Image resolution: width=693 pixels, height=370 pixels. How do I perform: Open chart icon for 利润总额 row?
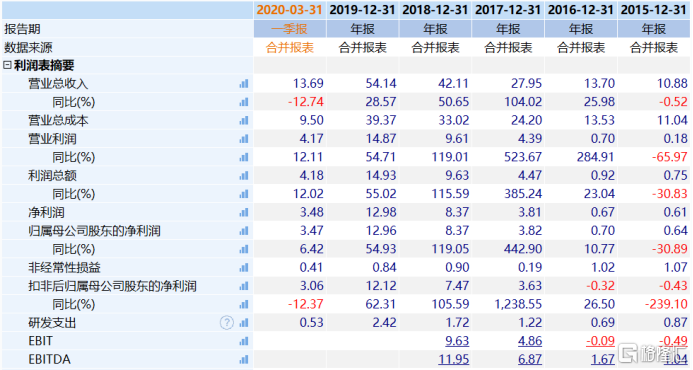(244, 175)
